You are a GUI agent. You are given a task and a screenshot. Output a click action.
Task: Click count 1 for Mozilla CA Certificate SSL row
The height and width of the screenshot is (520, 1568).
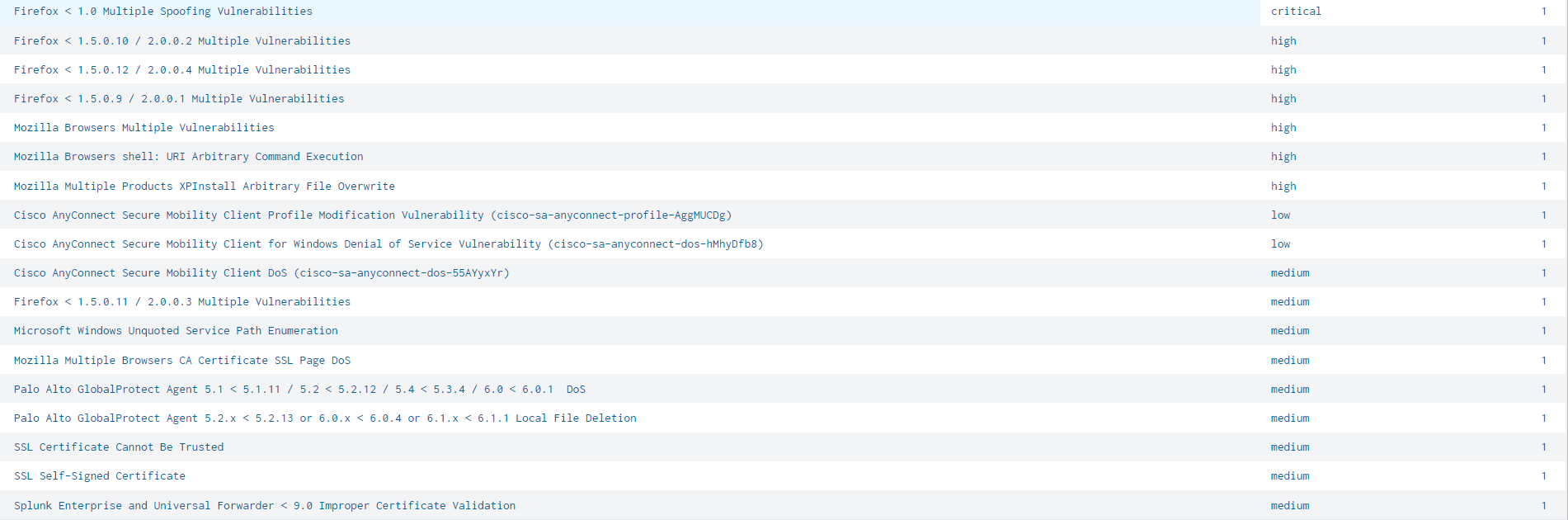(x=1543, y=360)
